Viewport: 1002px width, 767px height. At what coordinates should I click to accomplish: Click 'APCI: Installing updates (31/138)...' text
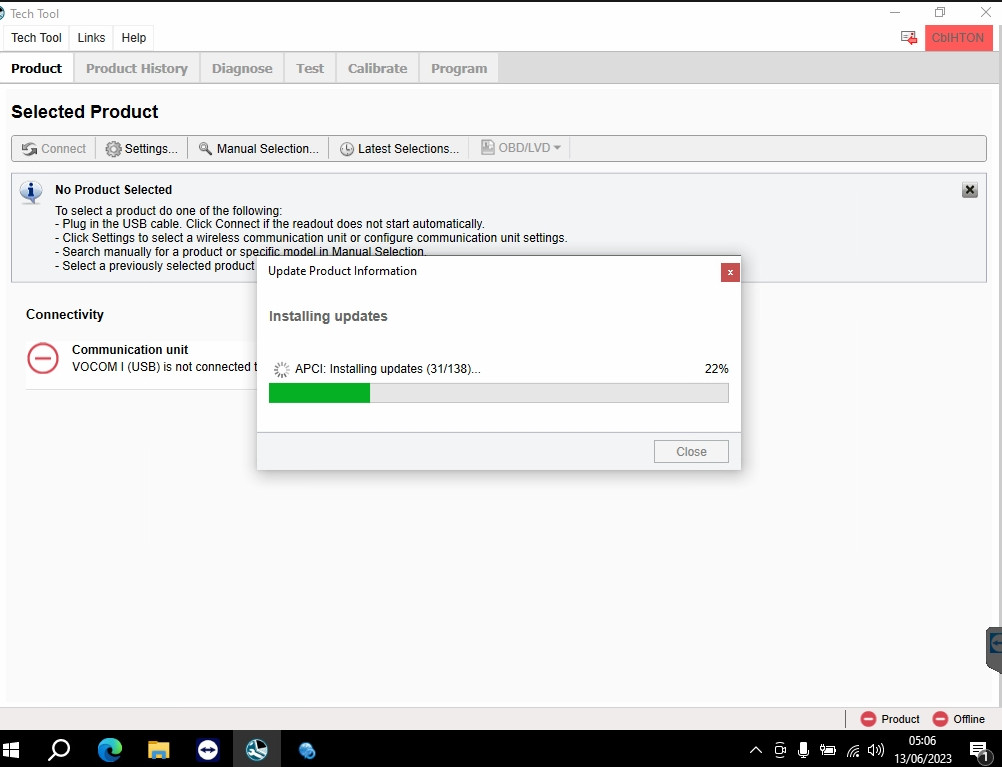pyautogui.click(x=388, y=369)
